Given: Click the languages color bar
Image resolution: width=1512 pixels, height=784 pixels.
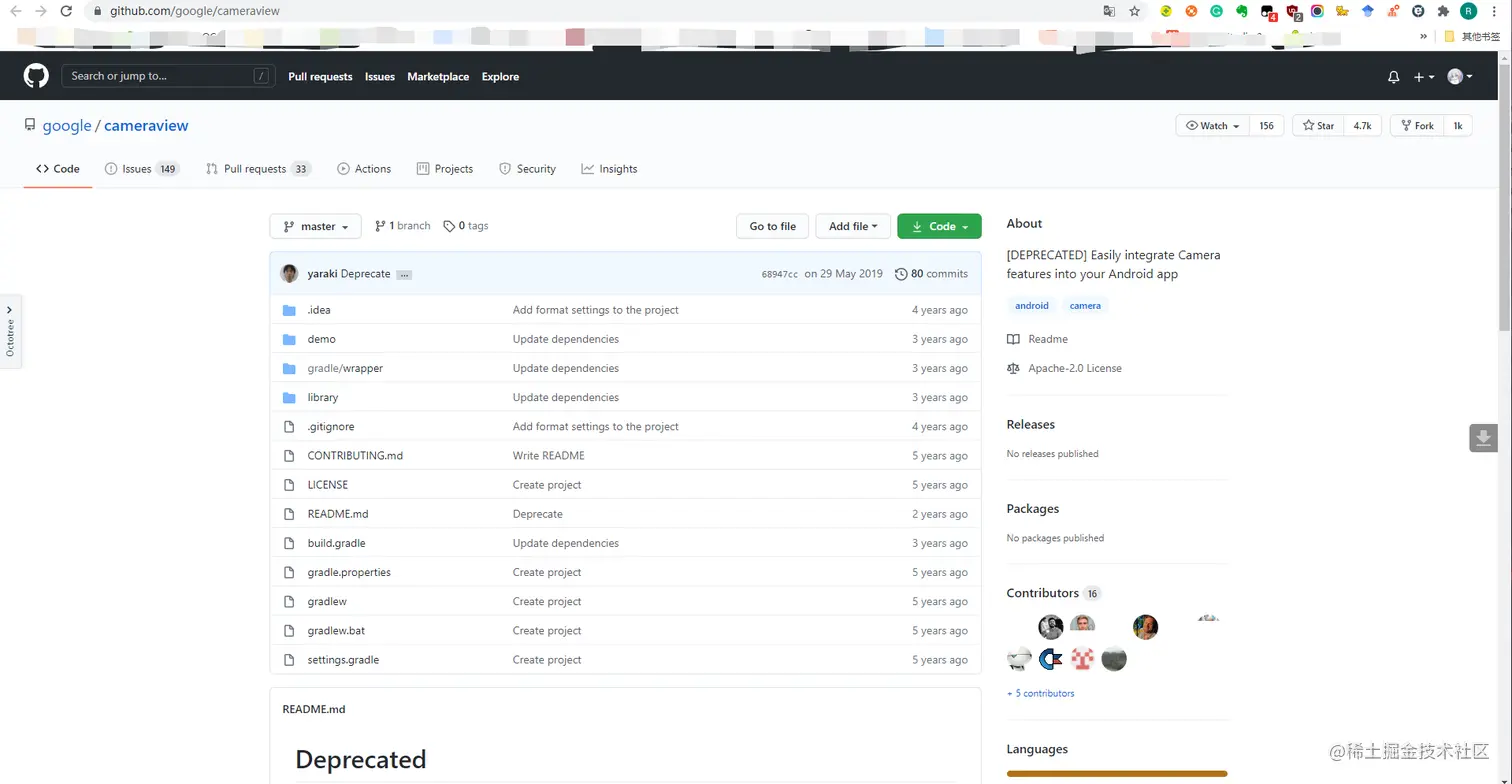Looking at the screenshot, I should pyautogui.click(x=1117, y=774).
